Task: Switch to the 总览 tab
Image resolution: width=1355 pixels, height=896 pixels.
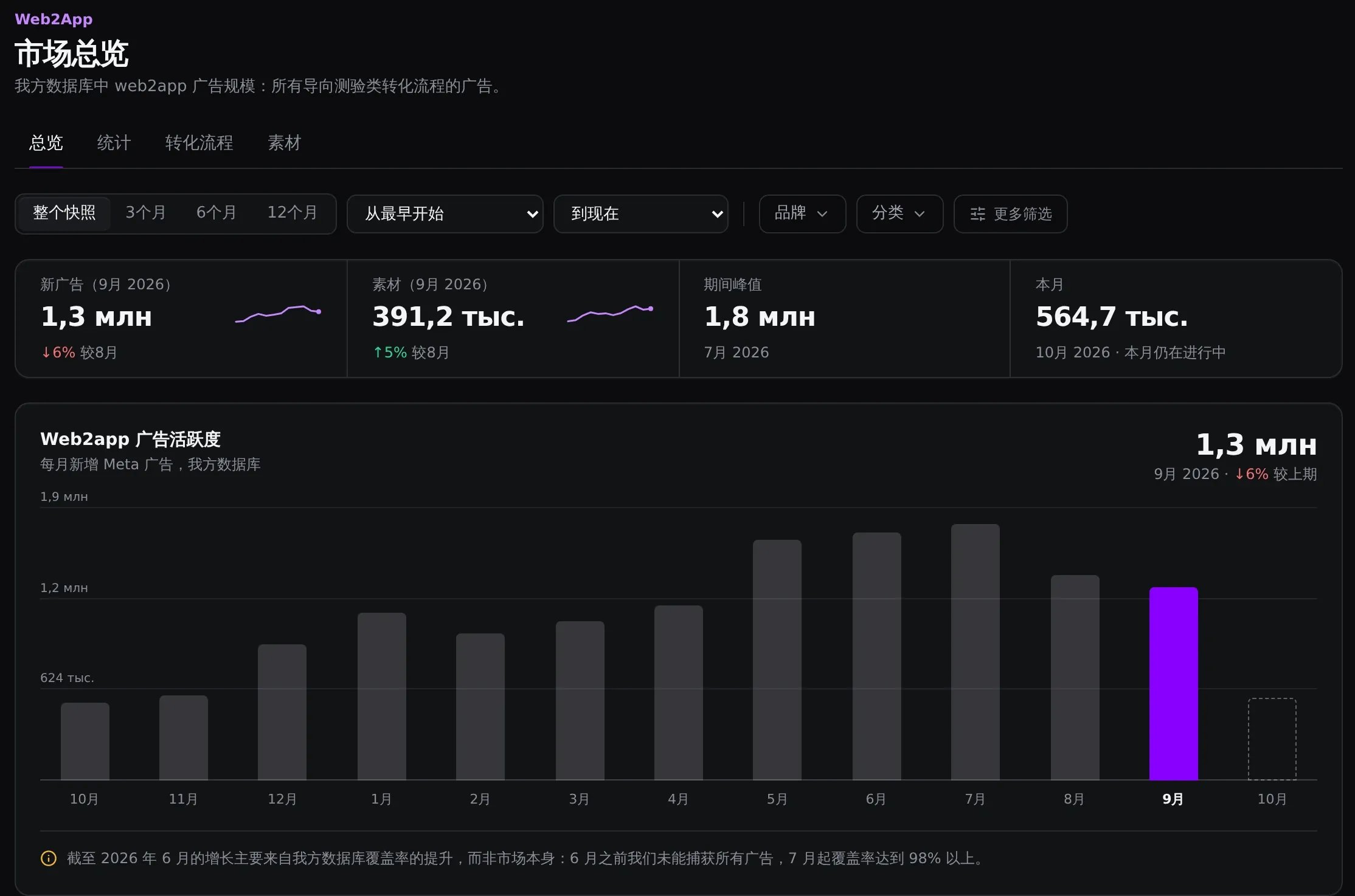Action: [46, 143]
